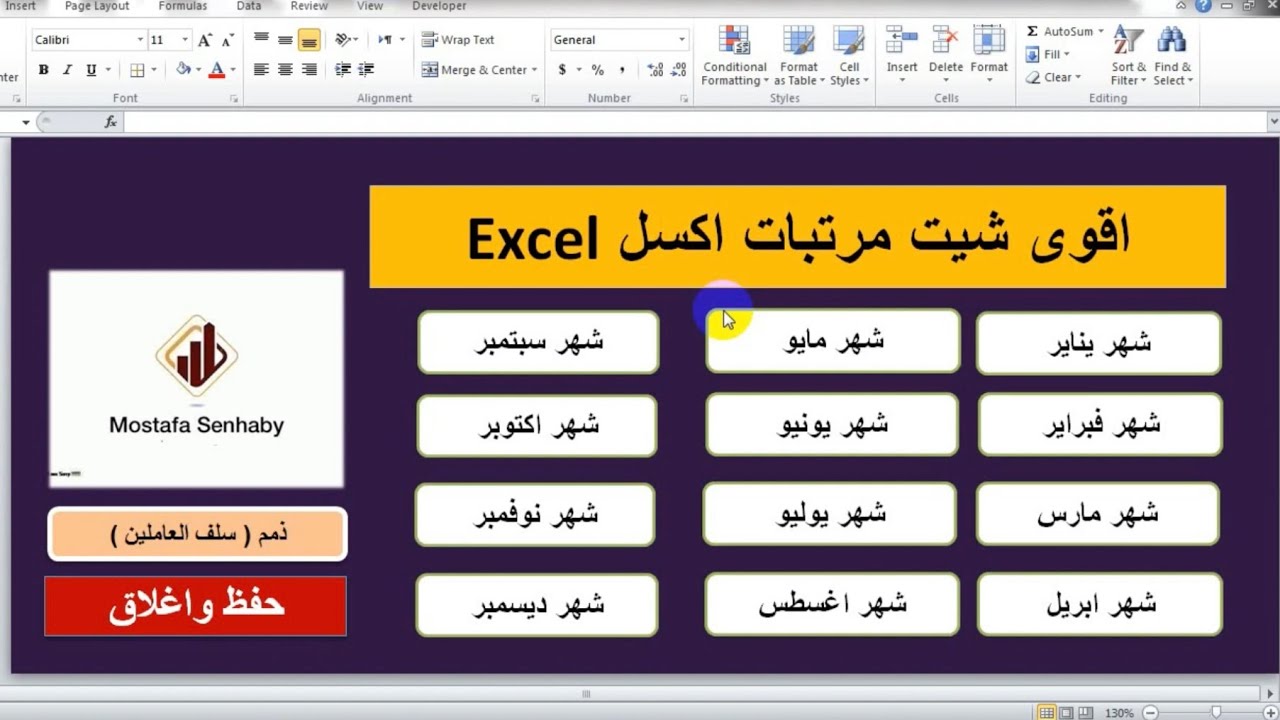This screenshot has height=720, width=1280.
Task: Apply Comma Style format
Action: tap(622, 70)
